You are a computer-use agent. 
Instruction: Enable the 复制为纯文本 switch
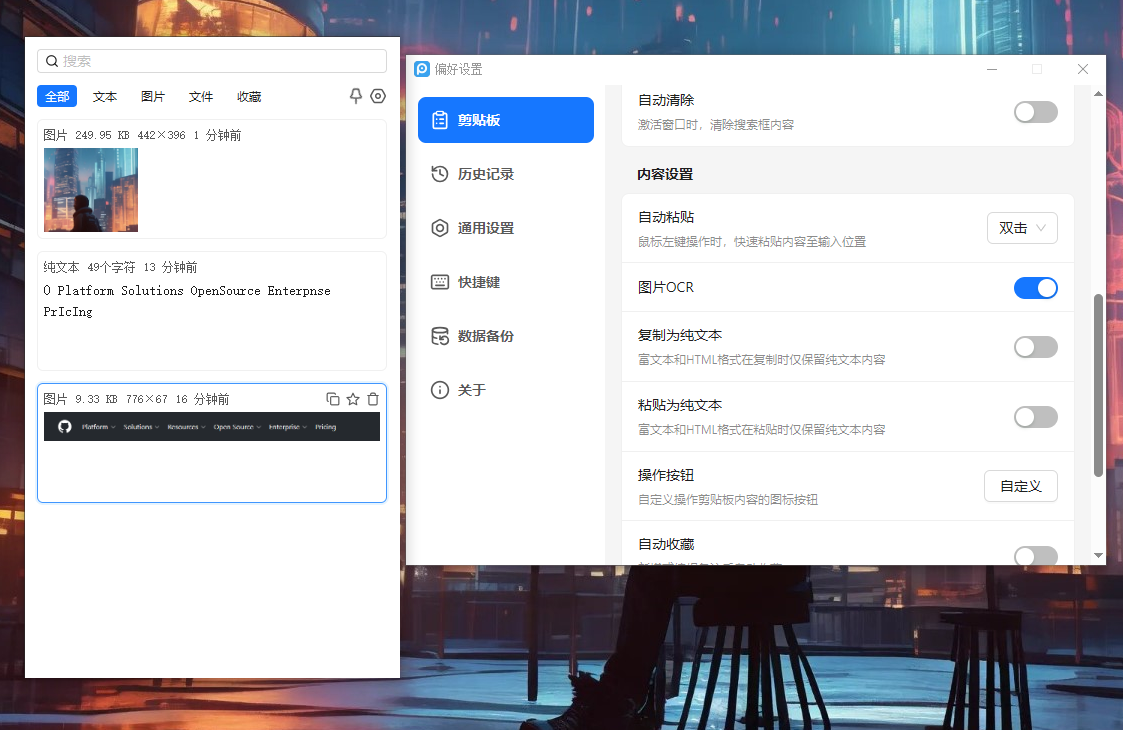1036,347
